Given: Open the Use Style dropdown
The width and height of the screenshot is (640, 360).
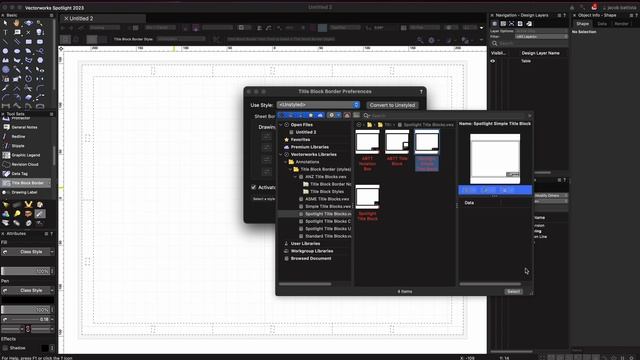Looking at the screenshot, I should pos(318,105).
